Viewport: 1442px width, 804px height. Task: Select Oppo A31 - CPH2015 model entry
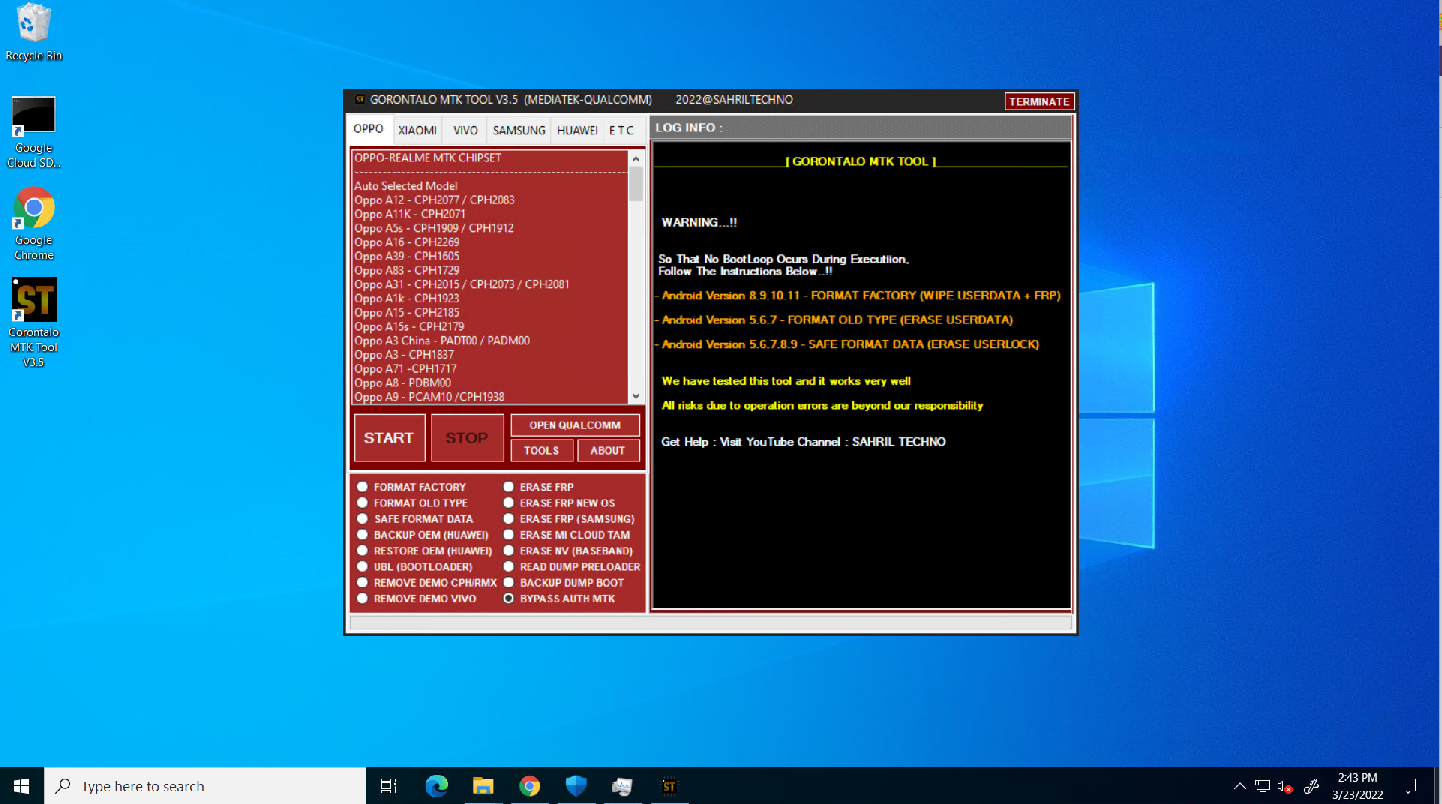pos(462,284)
